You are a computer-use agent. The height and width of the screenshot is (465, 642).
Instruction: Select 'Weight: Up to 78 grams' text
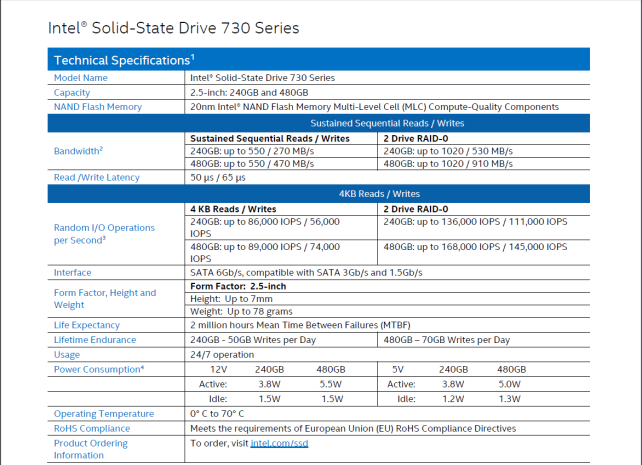point(241,312)
